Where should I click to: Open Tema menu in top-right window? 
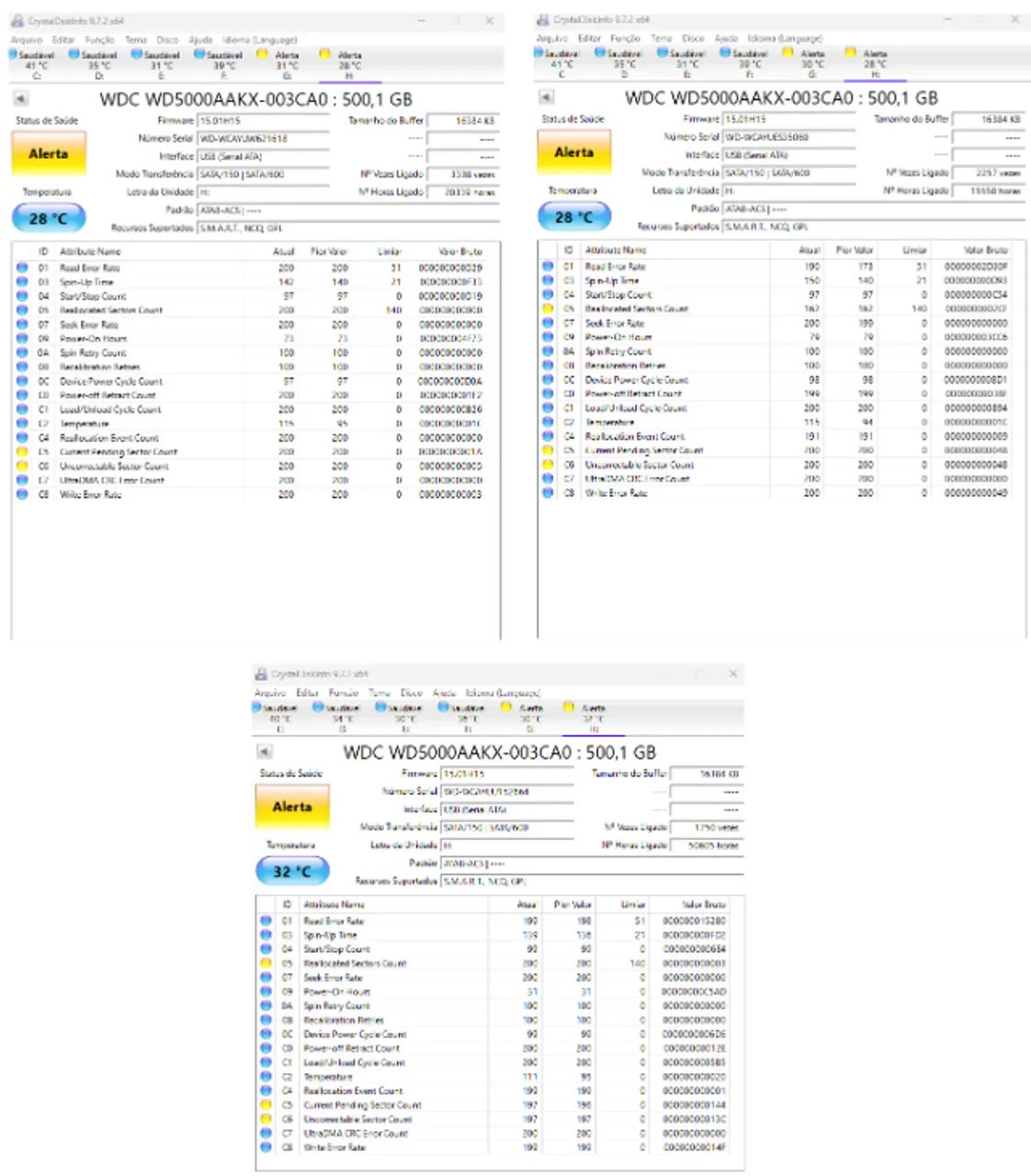pyautogui.click(x=662, y=39)
